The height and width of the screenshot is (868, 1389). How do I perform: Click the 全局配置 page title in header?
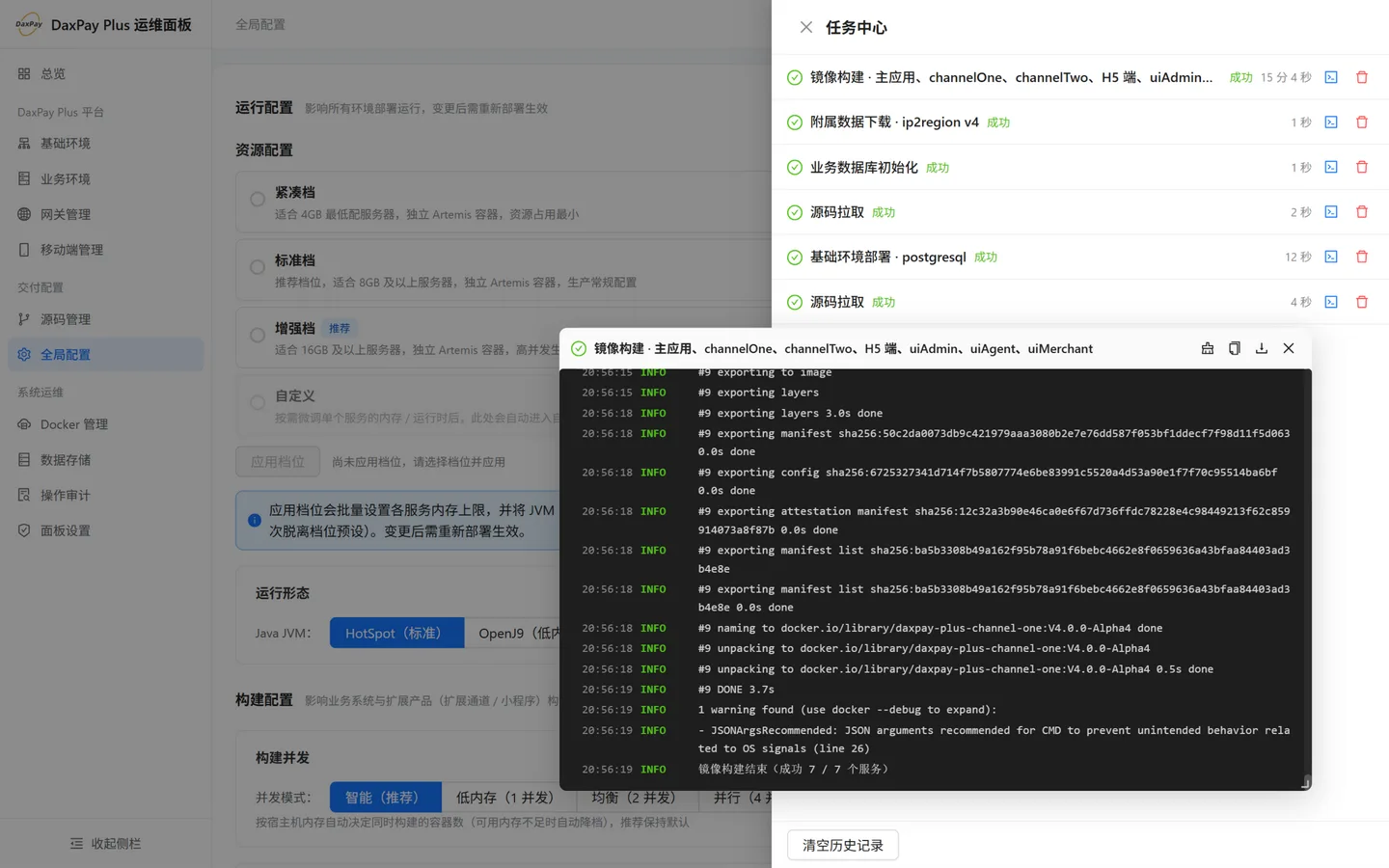(260, 24)
